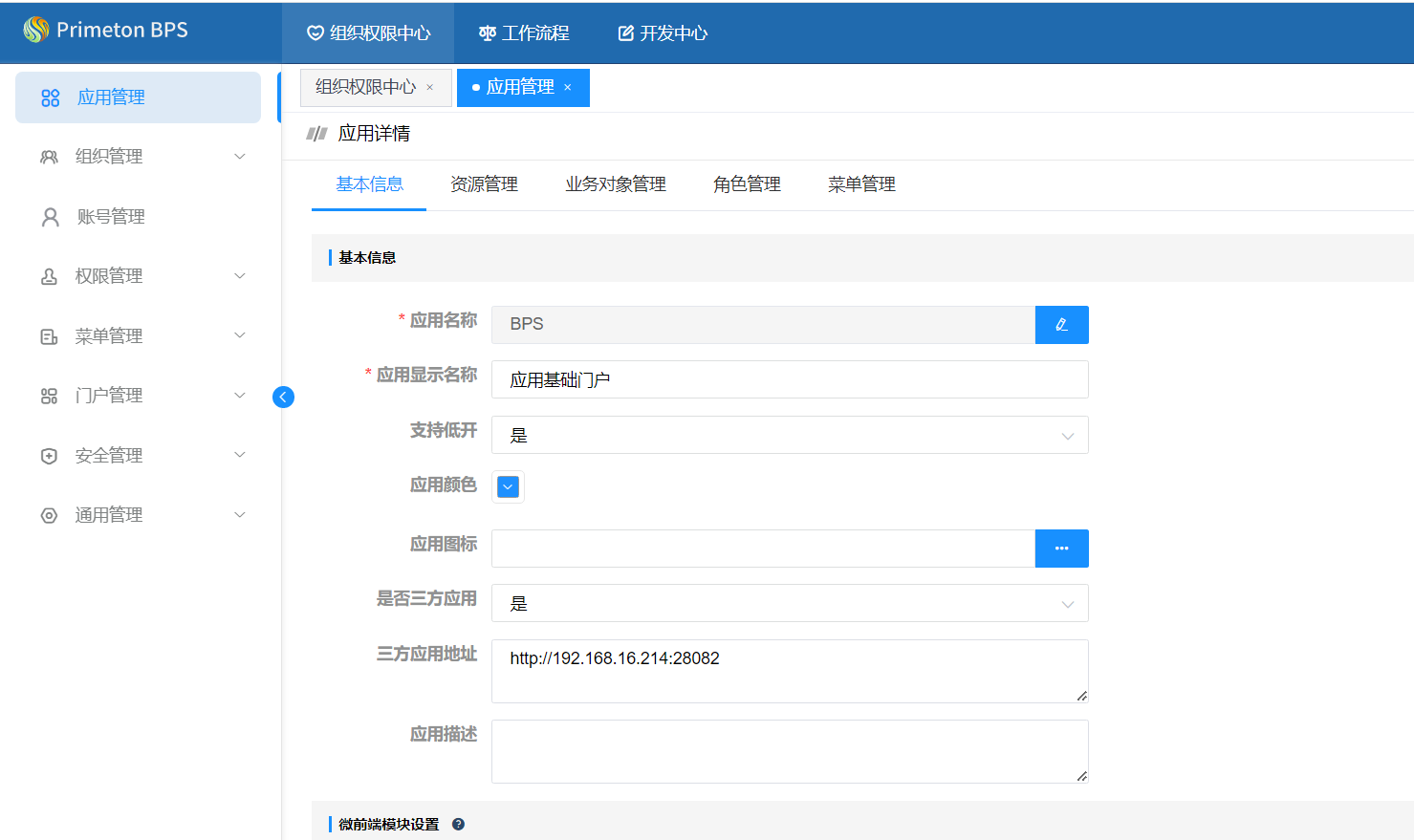Click the 应用详情 header stripe icon
This screenshot has height=840, width=1414.
click(316, 134)
